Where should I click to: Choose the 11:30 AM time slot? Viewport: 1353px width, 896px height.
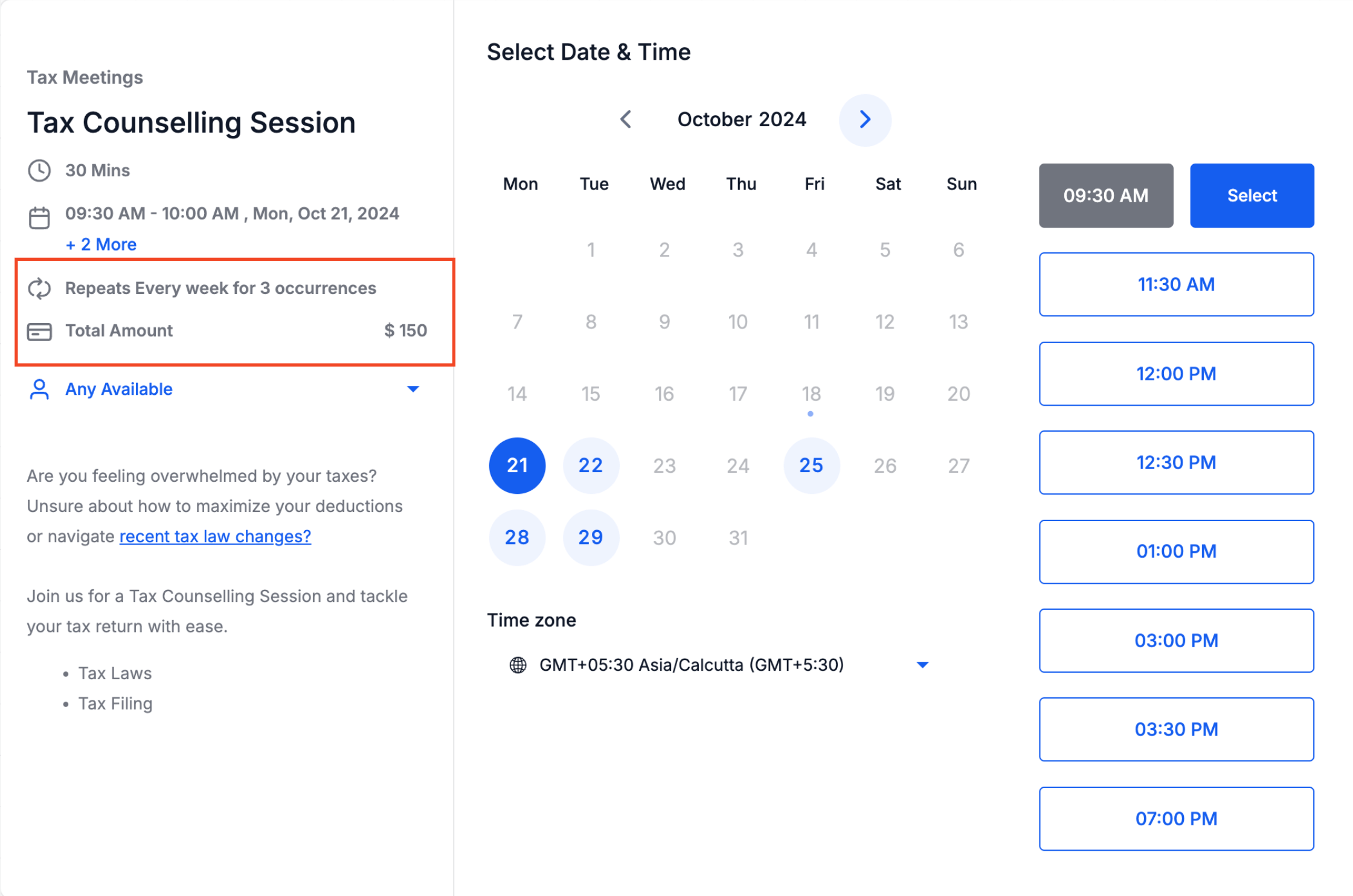[1176, 284]
